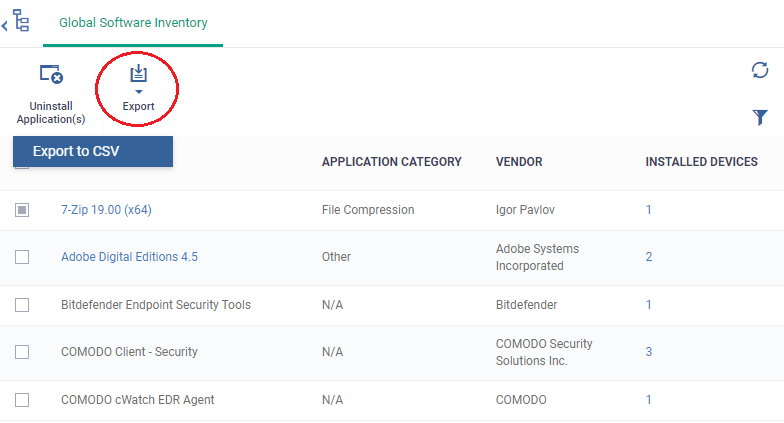Check the Bitdefender Endpoint Security Tools checkbox

point(22,305)
